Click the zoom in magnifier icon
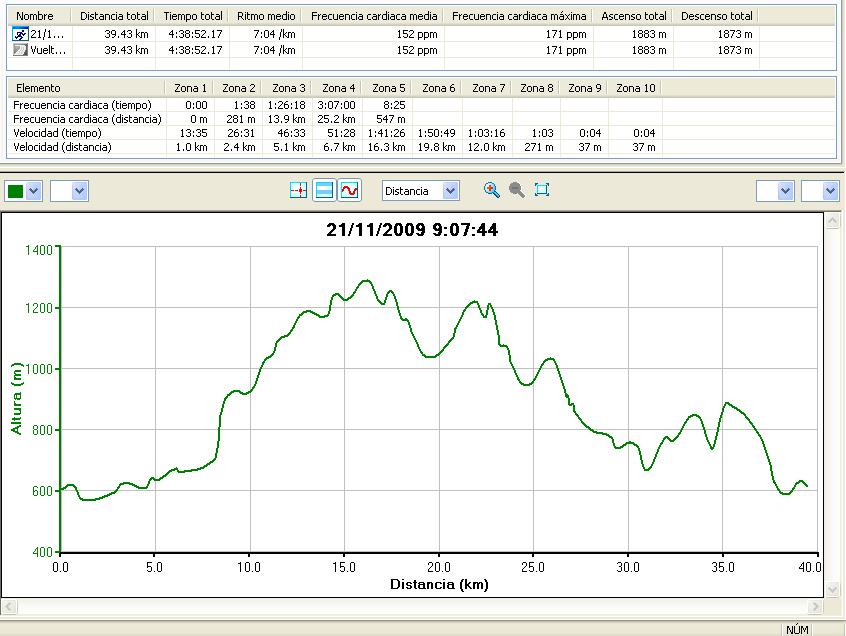The width and height of the screenshot is (846, 636). tap(492, 190)
